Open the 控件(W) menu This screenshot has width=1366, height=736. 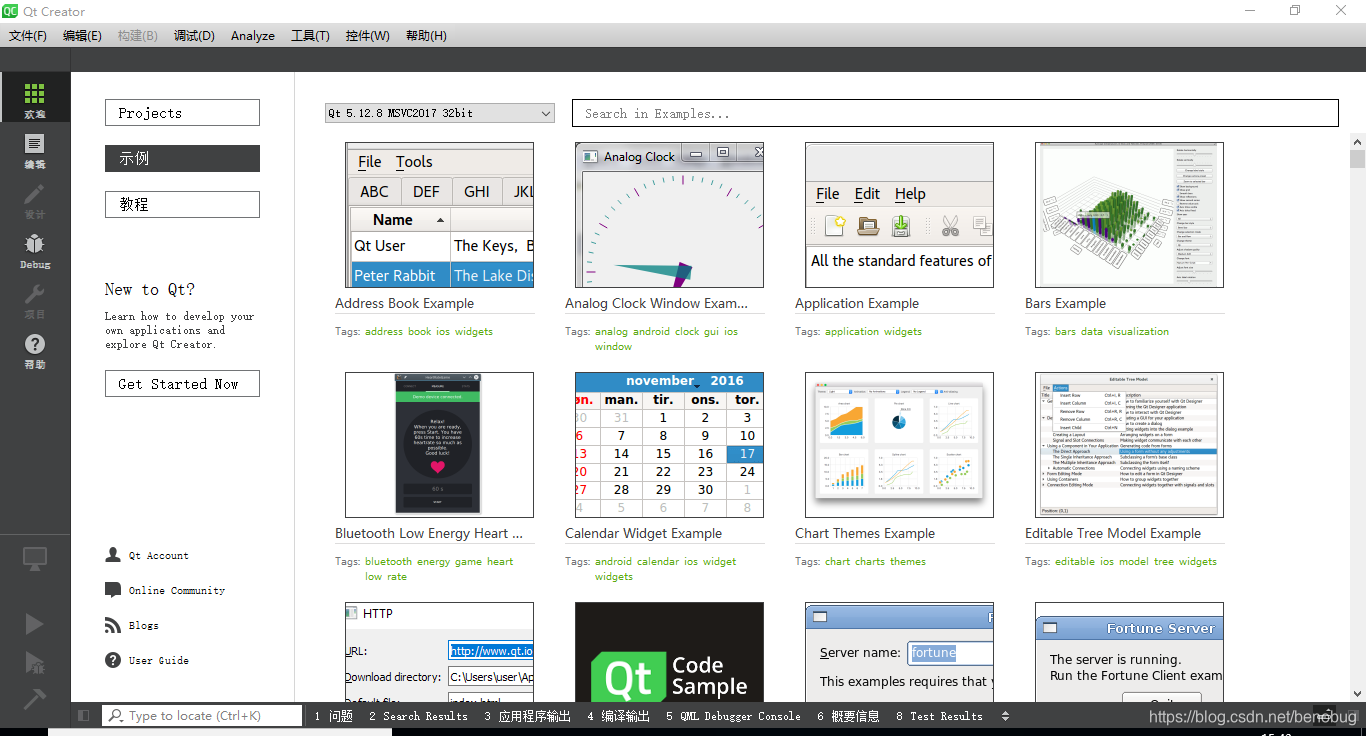[x=368, y=35]
